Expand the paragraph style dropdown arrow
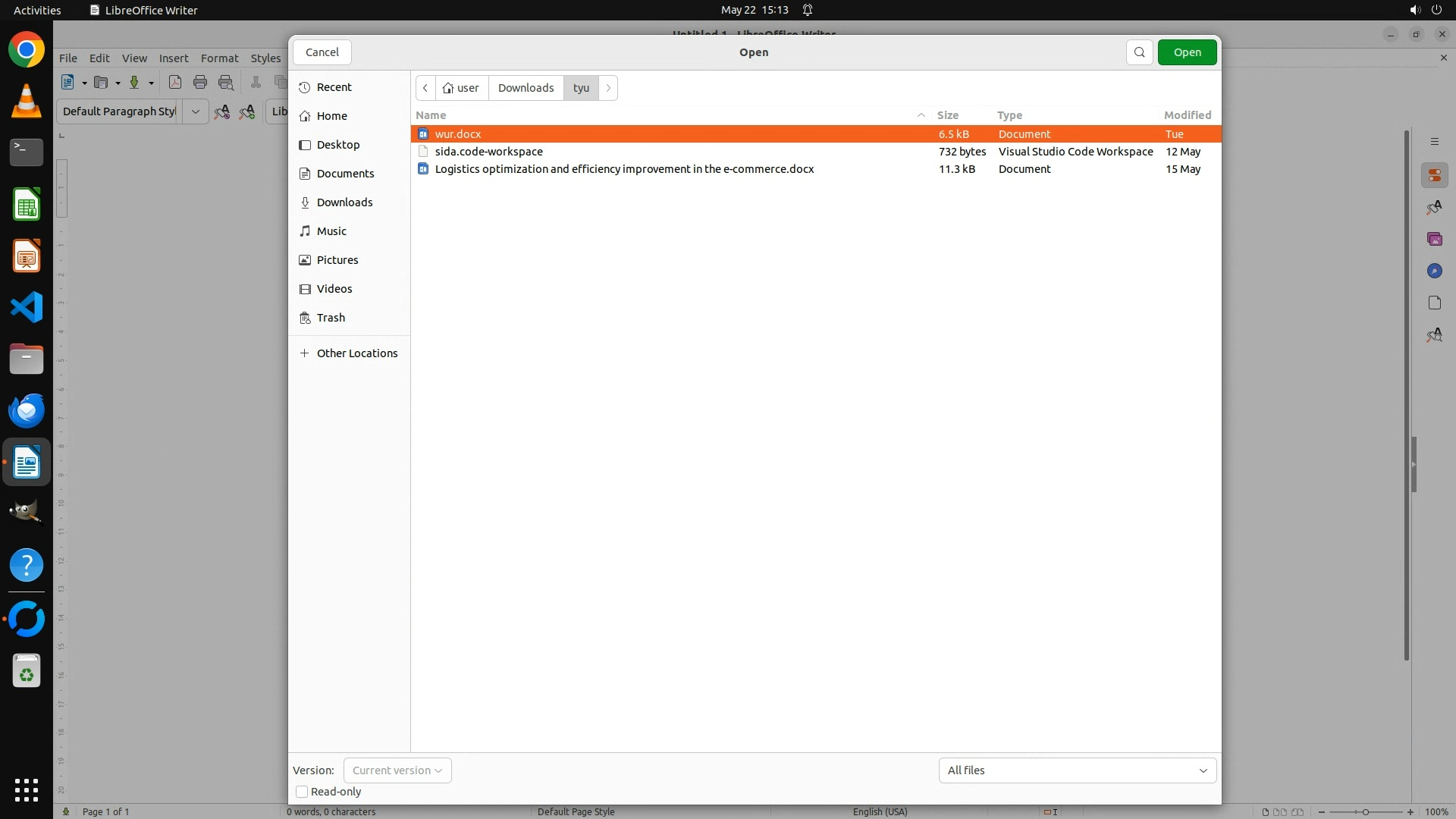Image resolution: width=1456 pixels, height=819 pixels. (x=195, y=111)
